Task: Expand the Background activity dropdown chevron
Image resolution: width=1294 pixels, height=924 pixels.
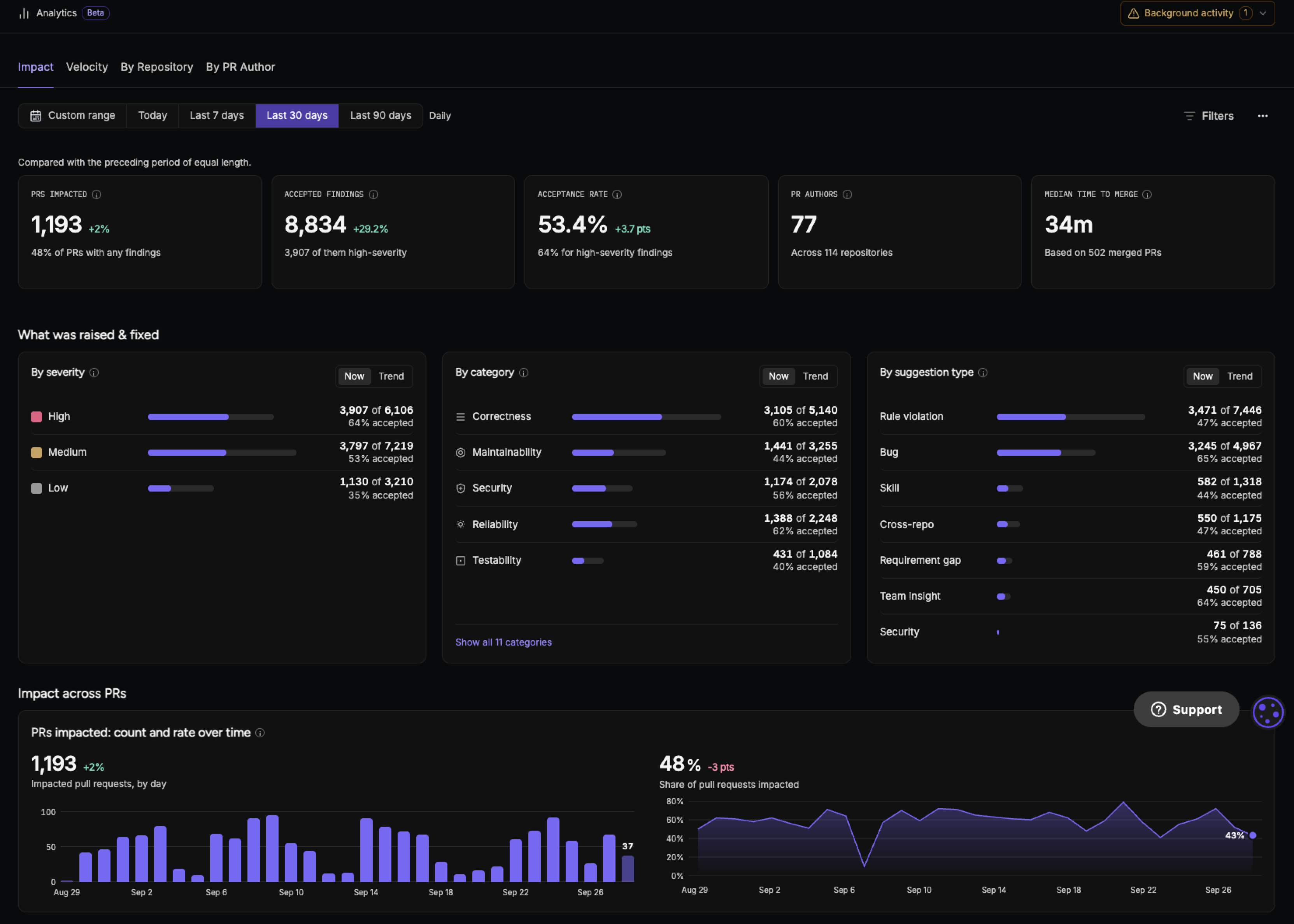Action: 1263,13
